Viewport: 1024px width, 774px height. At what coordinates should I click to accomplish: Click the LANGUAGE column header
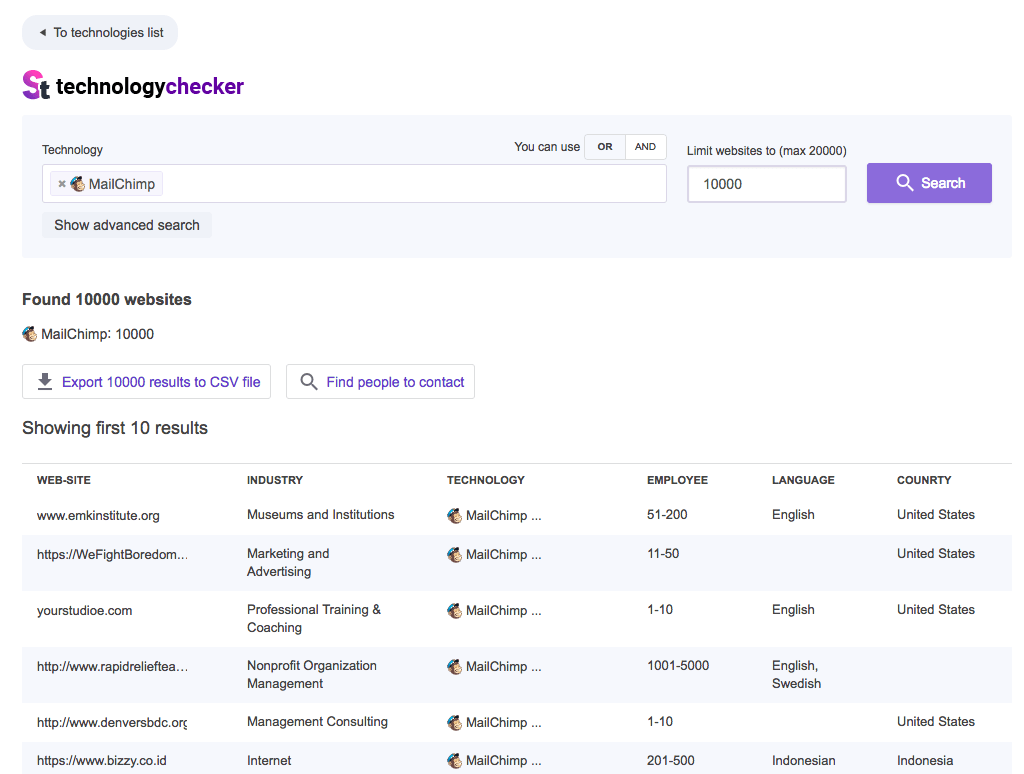pos(803,480)
